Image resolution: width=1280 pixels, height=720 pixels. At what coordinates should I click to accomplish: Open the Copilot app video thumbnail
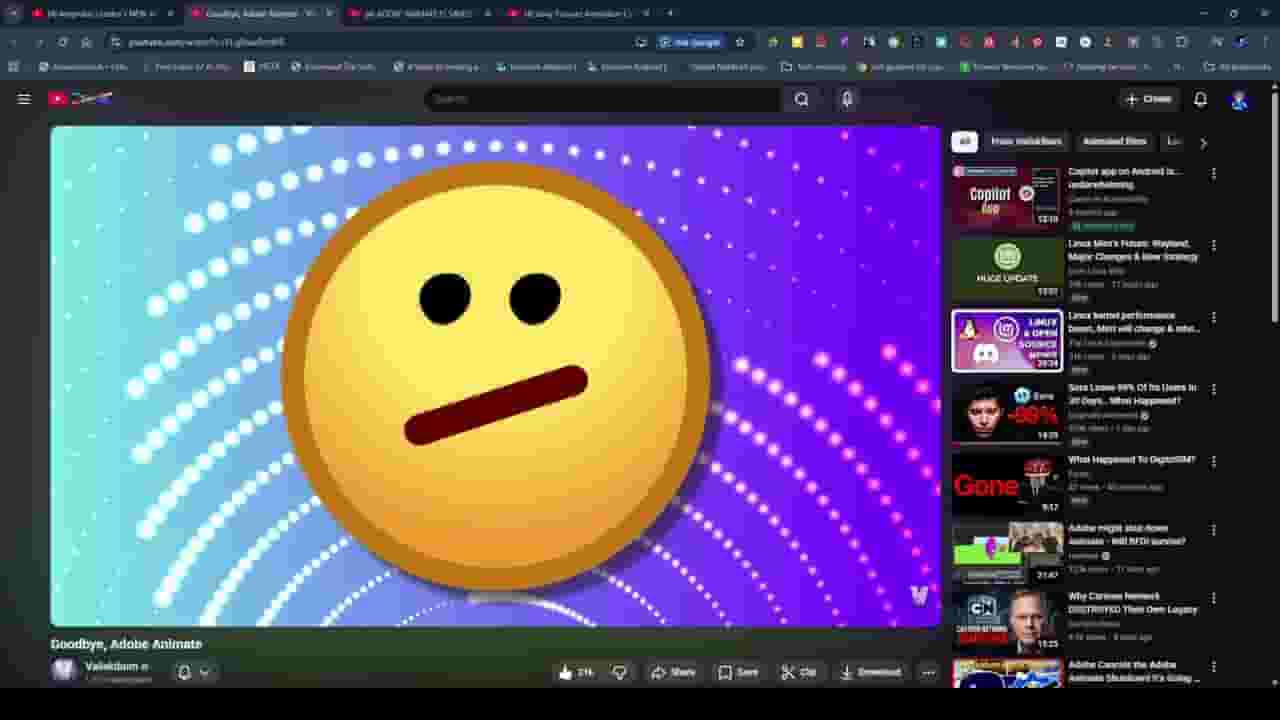1007,196
